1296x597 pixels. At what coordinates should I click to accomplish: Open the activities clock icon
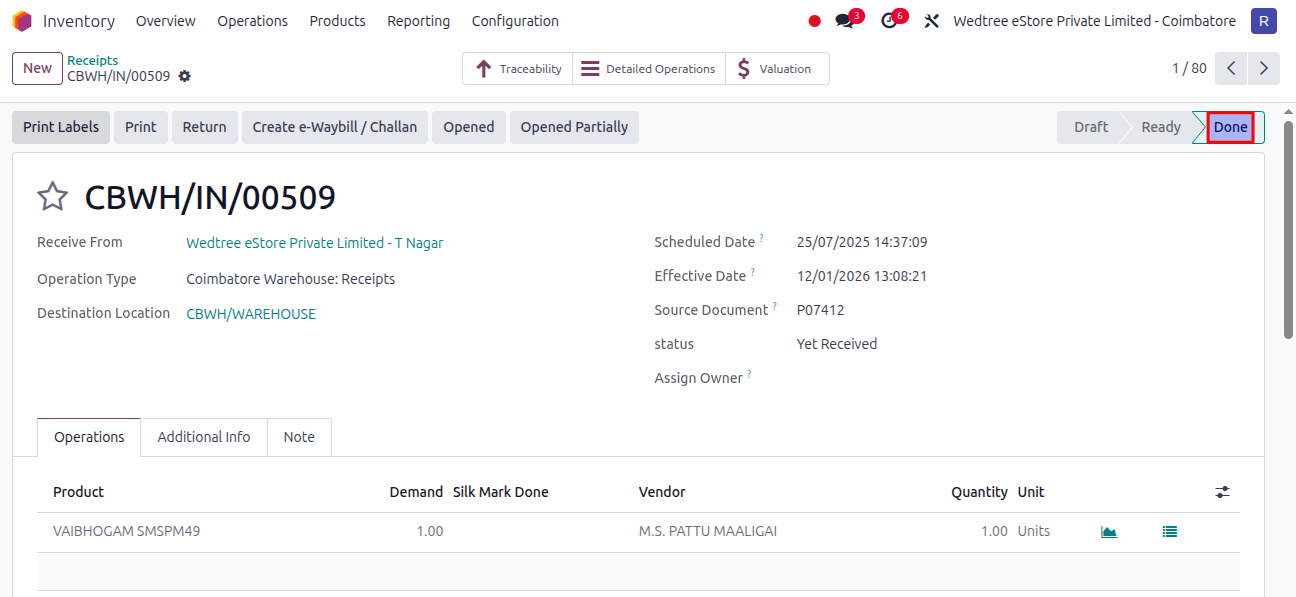click(889, 21)
